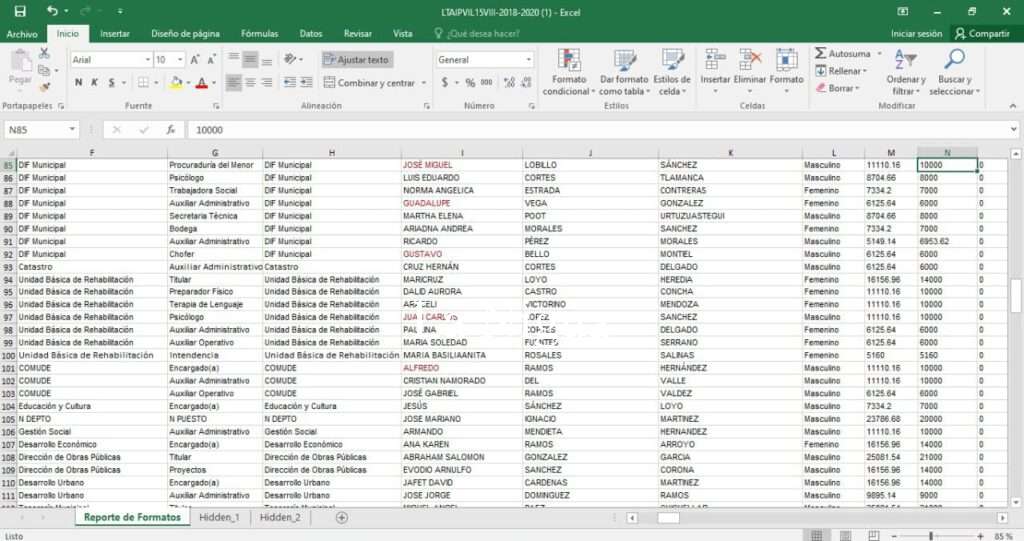Expand the General number format dropdown

[x=529, y=60]
